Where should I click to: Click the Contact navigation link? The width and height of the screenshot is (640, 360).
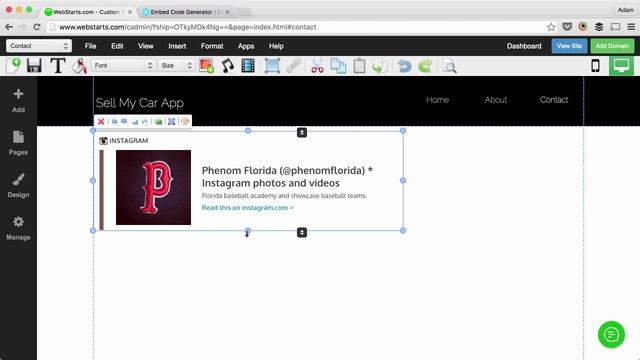tap(554, 100)
